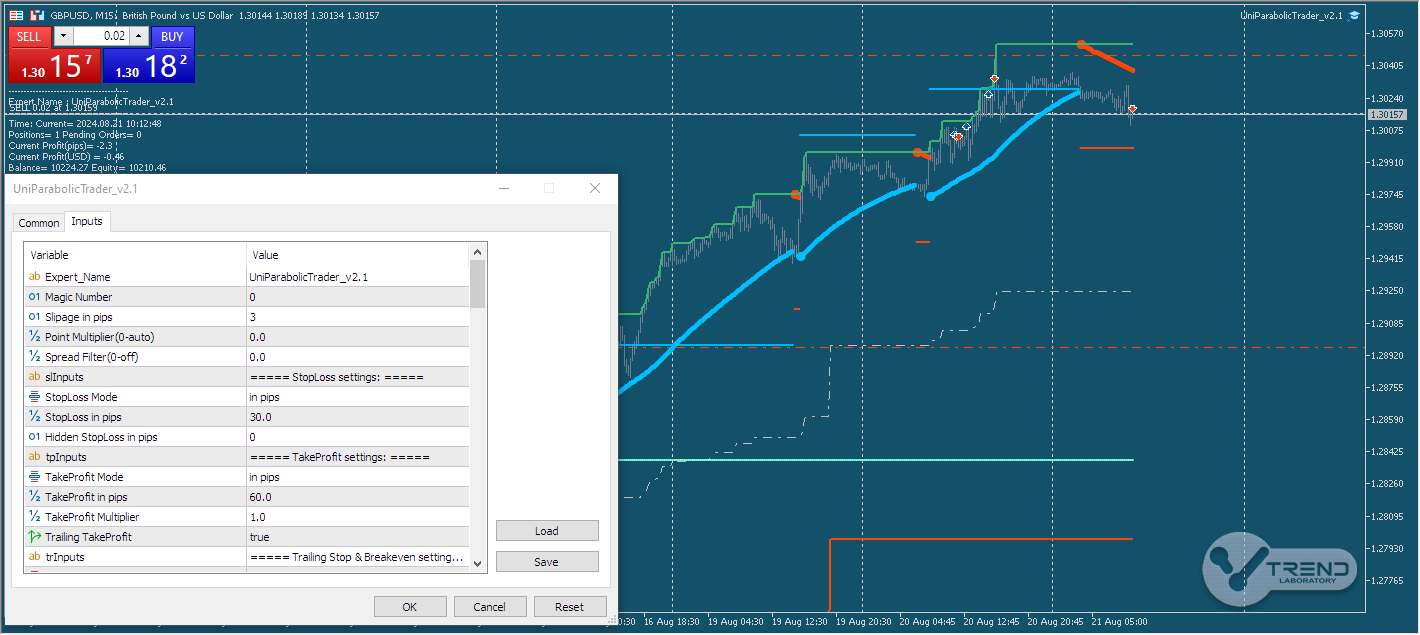The height and width of the screenshot is (635, 1420).
Task: Select the Trailing TakeProfit boolean icon
Action: pyautogui.click(x=34, y=537)
